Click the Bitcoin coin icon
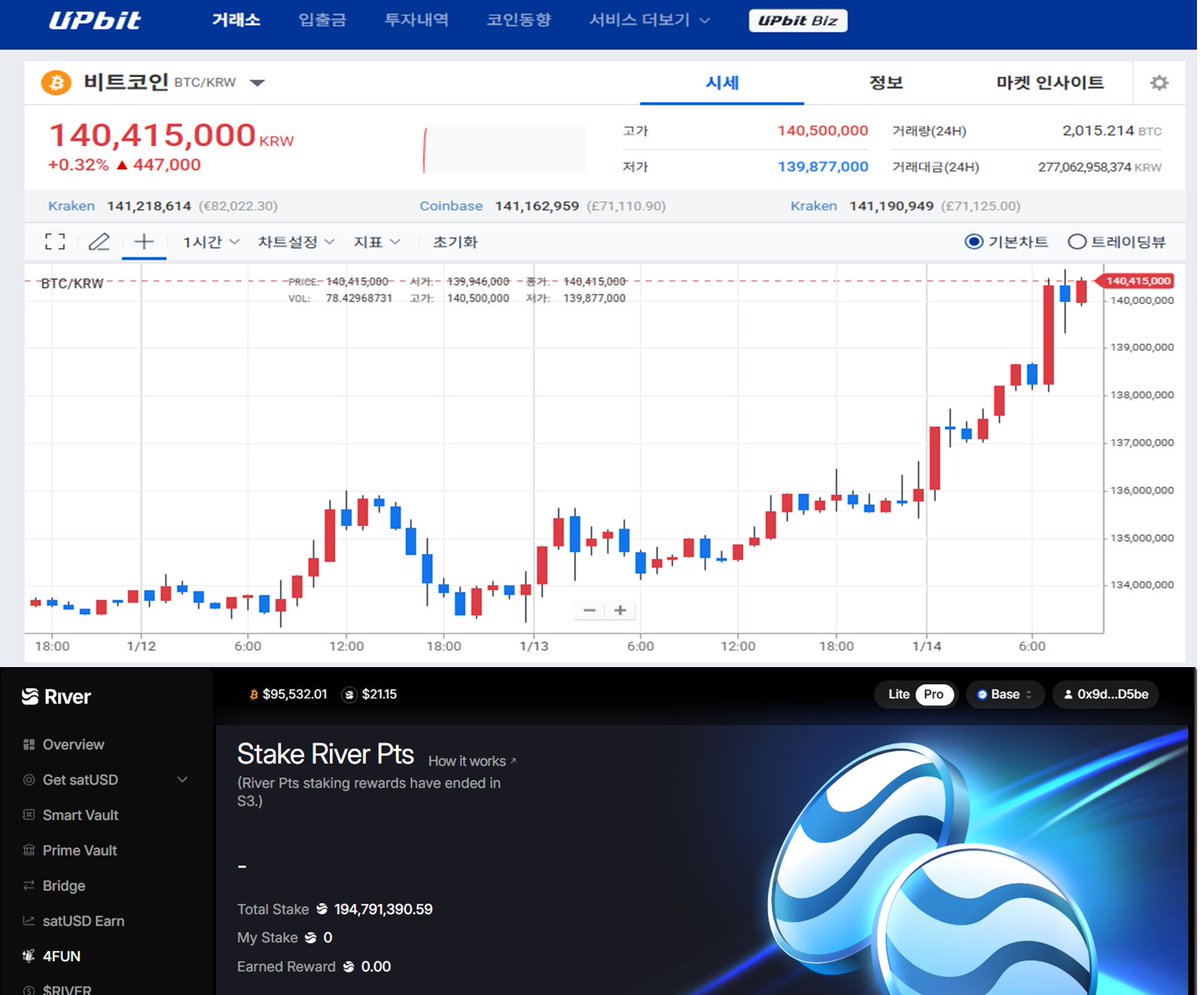Image resolution: width=1200 pixels, height=995 pixels. pos(56,82)
